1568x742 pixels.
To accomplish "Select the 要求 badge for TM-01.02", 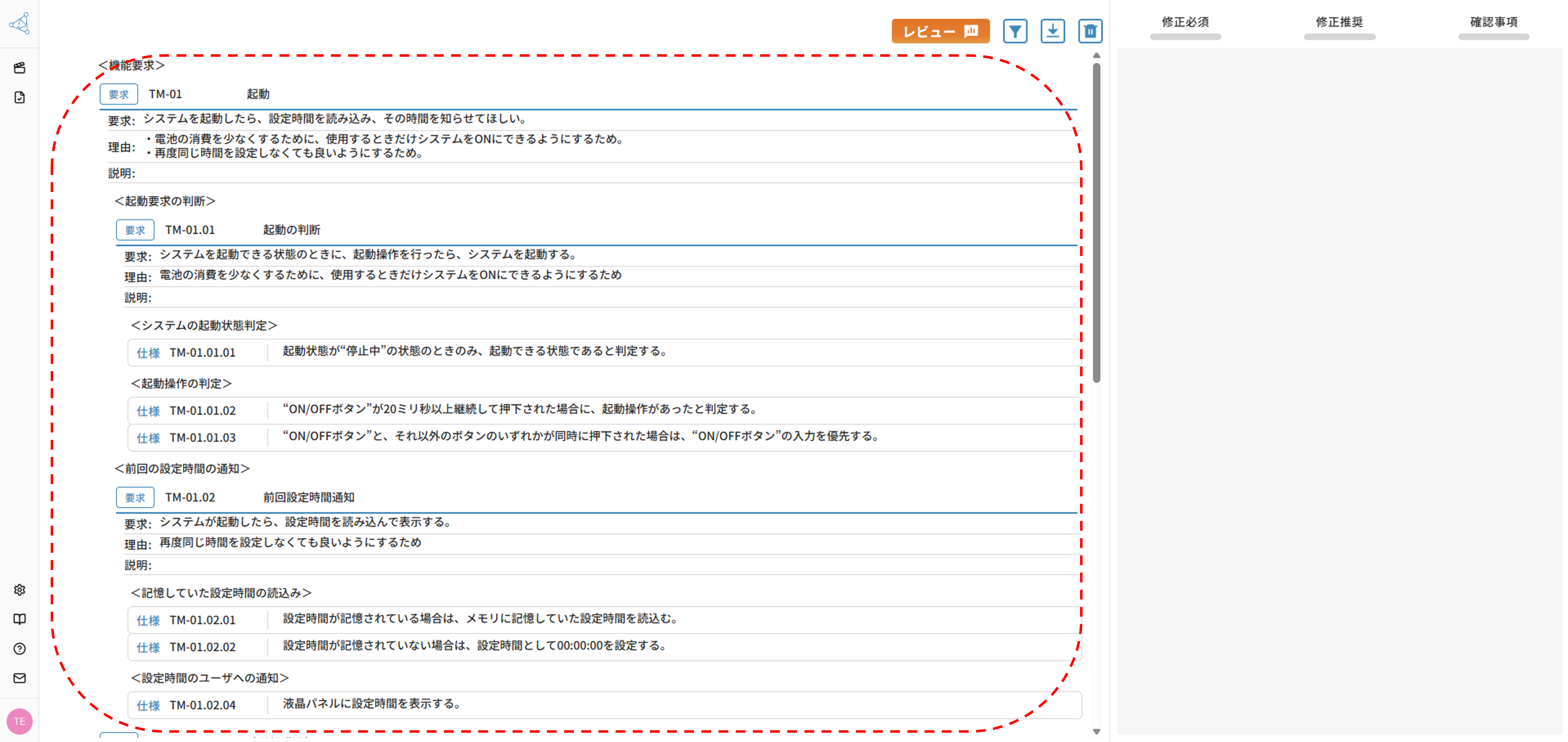I will (134, 497).
